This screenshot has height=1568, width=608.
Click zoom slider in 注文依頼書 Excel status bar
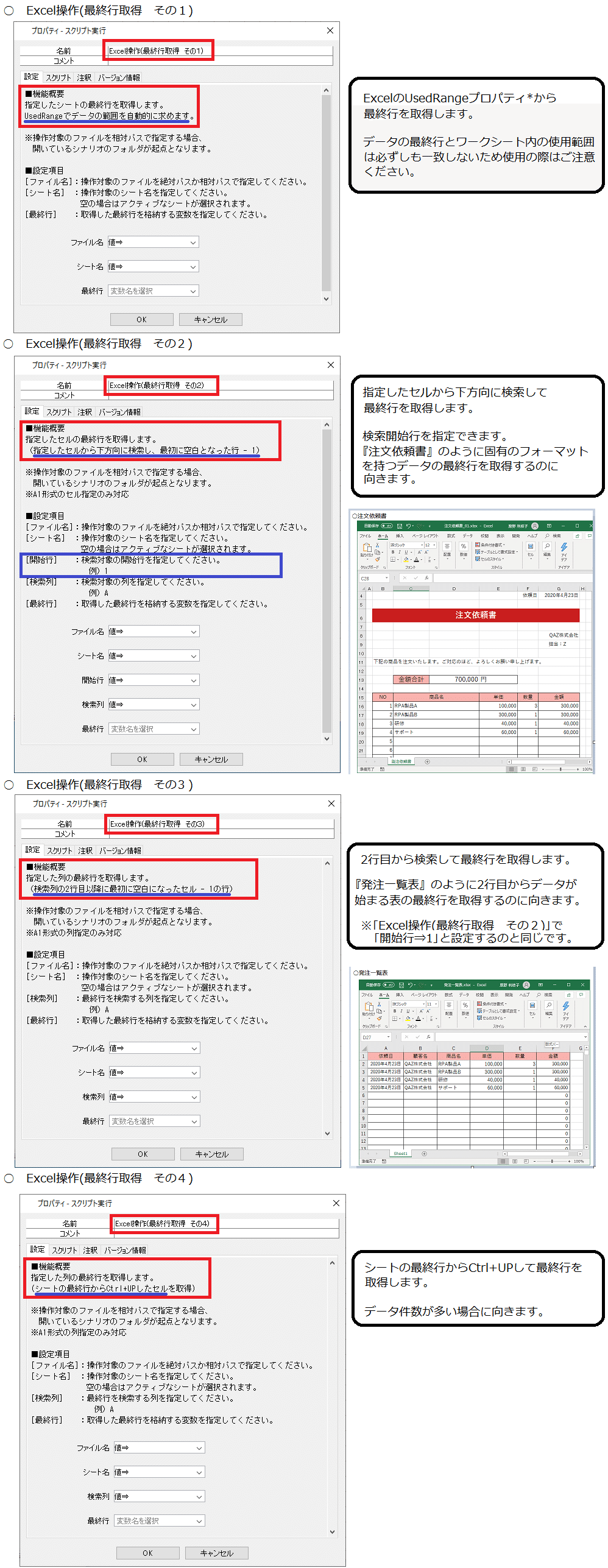(x=560, y=769)
